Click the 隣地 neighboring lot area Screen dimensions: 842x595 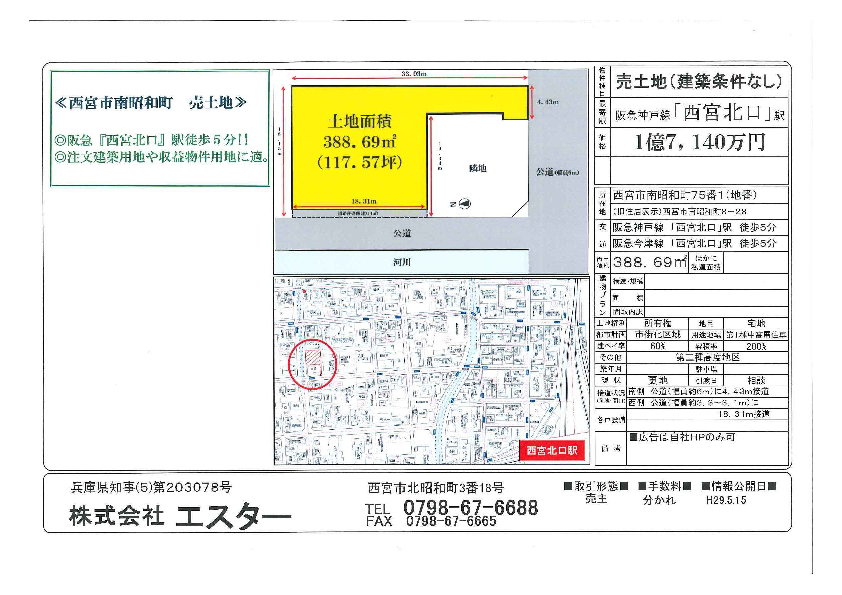coord(477,168)
